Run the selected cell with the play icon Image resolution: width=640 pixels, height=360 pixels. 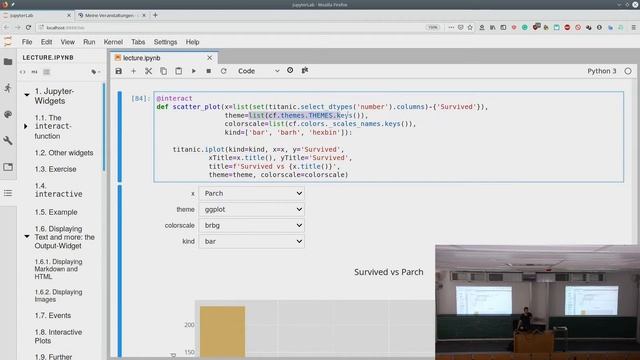click(193, 71)
